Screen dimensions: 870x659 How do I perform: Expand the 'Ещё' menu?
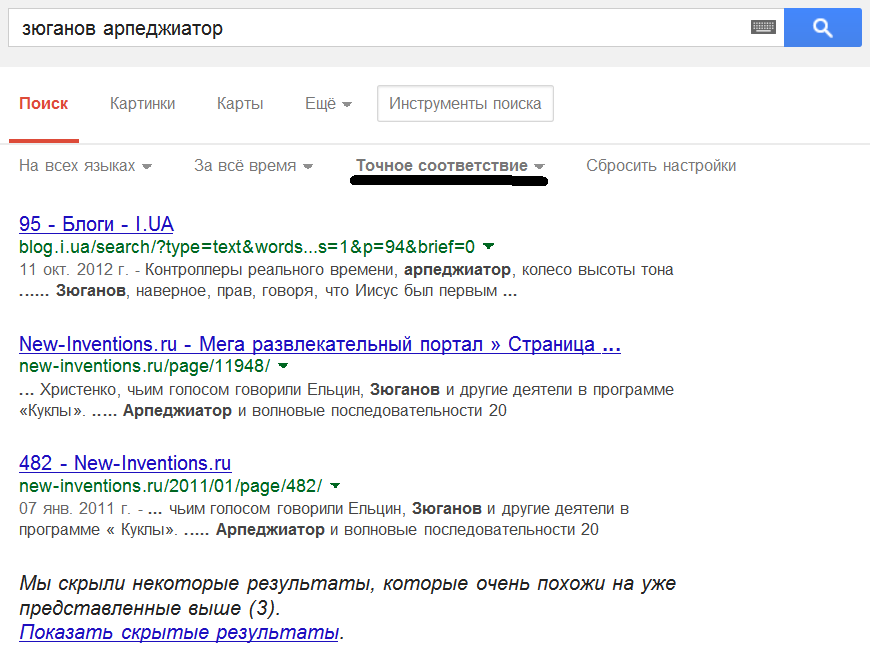328,104
